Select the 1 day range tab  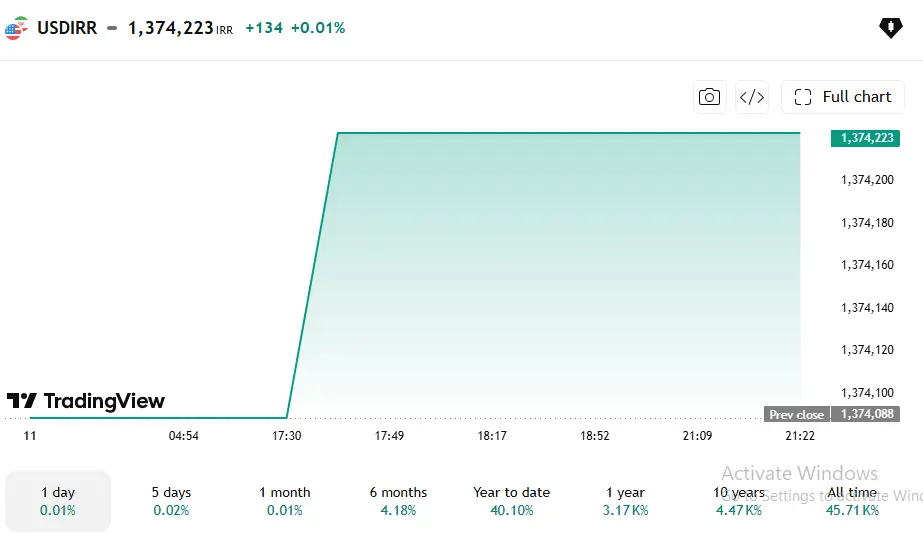click(58, 501)
